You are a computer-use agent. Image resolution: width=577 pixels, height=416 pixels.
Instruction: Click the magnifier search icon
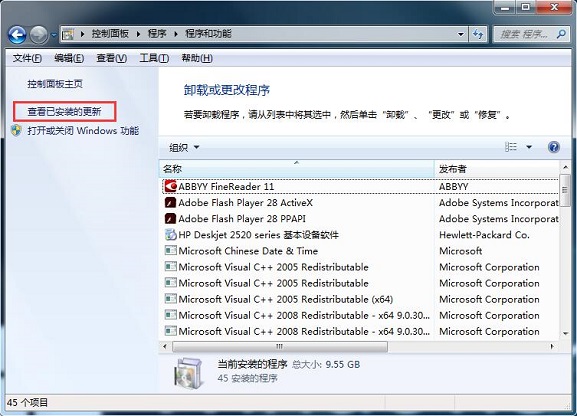pyautogui.click(x=561, y=34)
